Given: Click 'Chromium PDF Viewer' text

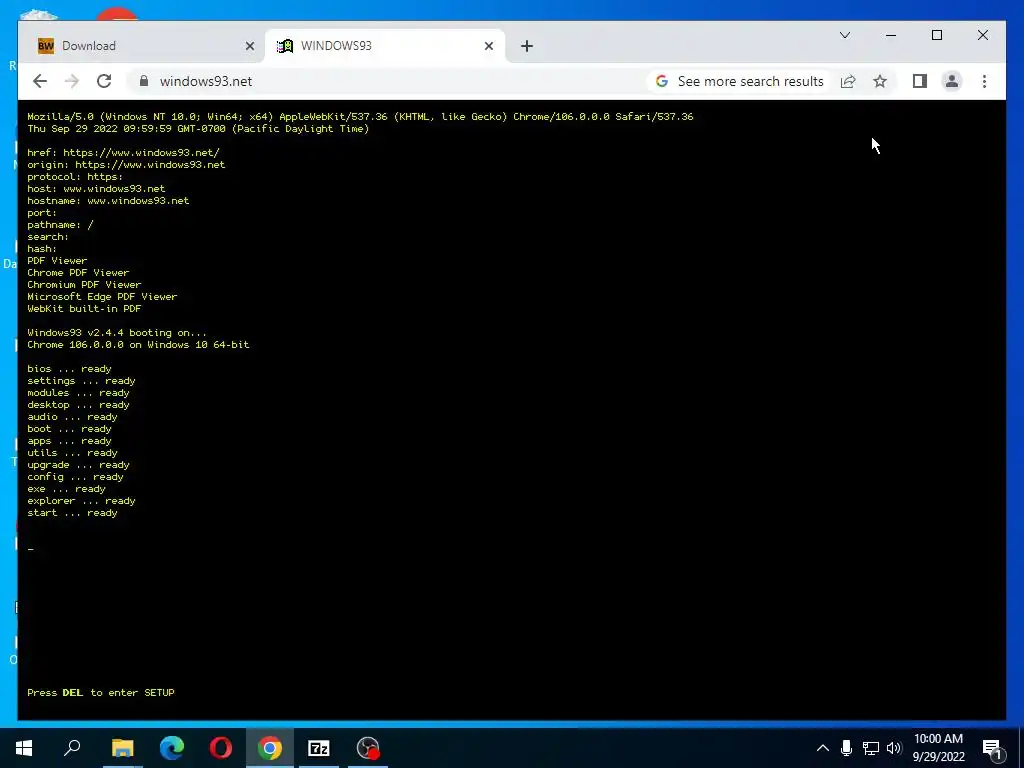Looking at the screenshot, I should click(84, 285).
